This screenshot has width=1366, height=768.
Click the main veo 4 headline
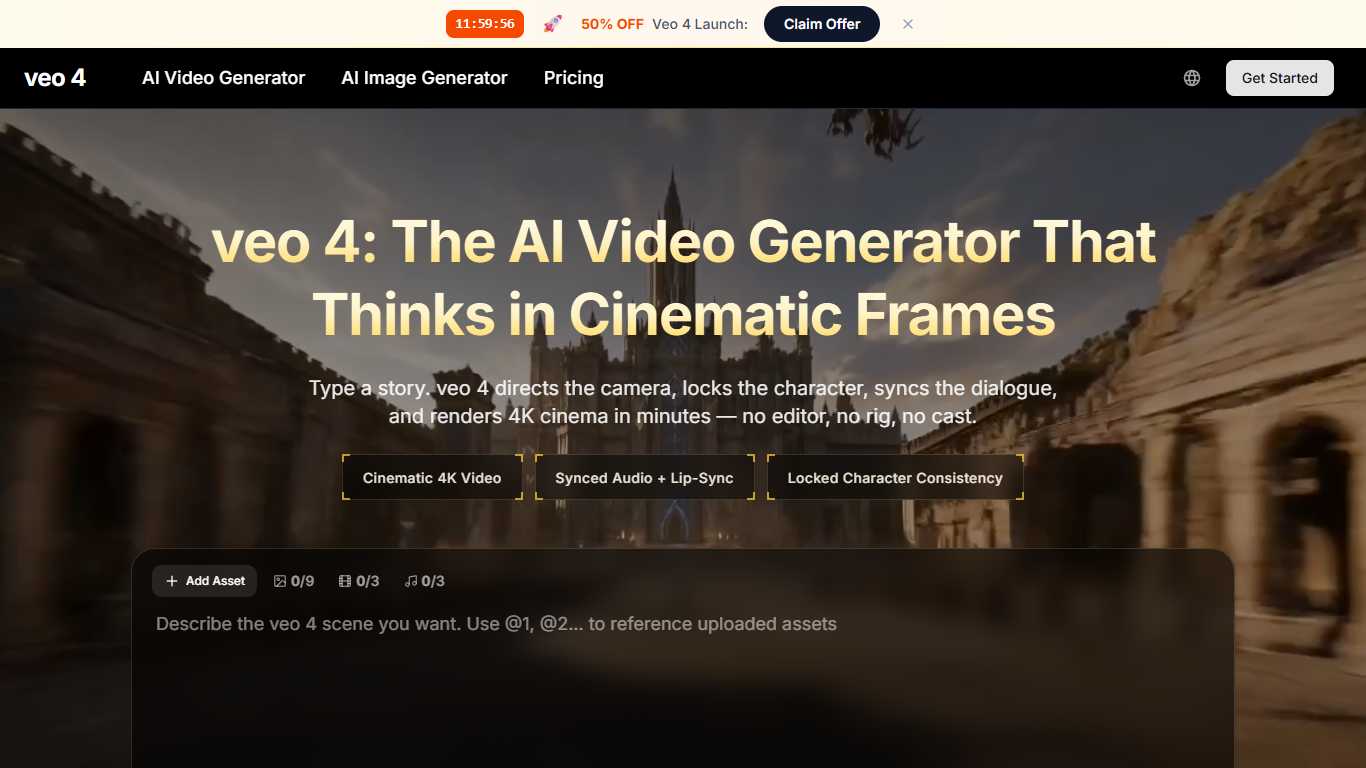point(683,277)
